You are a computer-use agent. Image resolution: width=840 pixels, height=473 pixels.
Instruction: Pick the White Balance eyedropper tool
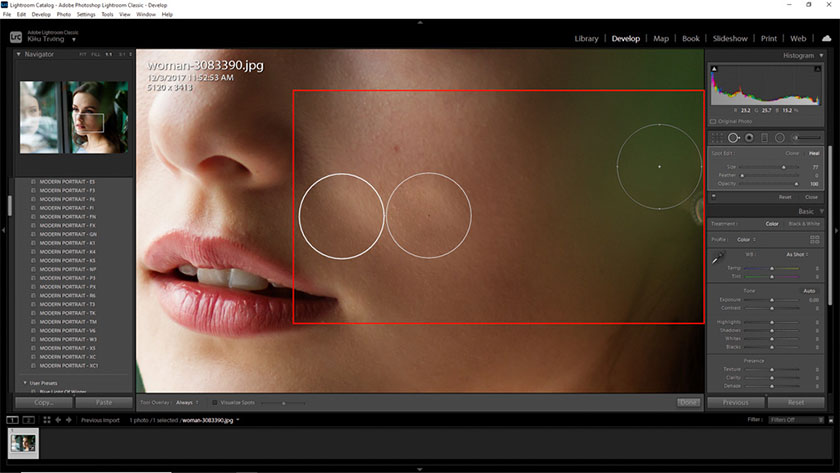pos(718,257)
